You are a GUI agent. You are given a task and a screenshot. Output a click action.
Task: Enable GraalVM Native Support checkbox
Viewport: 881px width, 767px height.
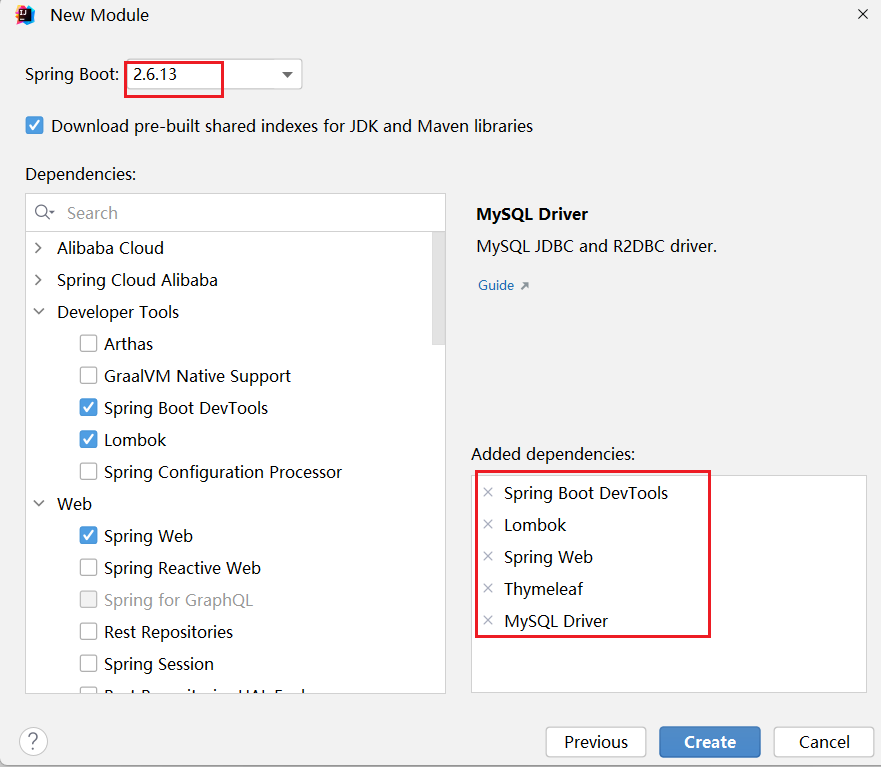[x=88, y=375]
